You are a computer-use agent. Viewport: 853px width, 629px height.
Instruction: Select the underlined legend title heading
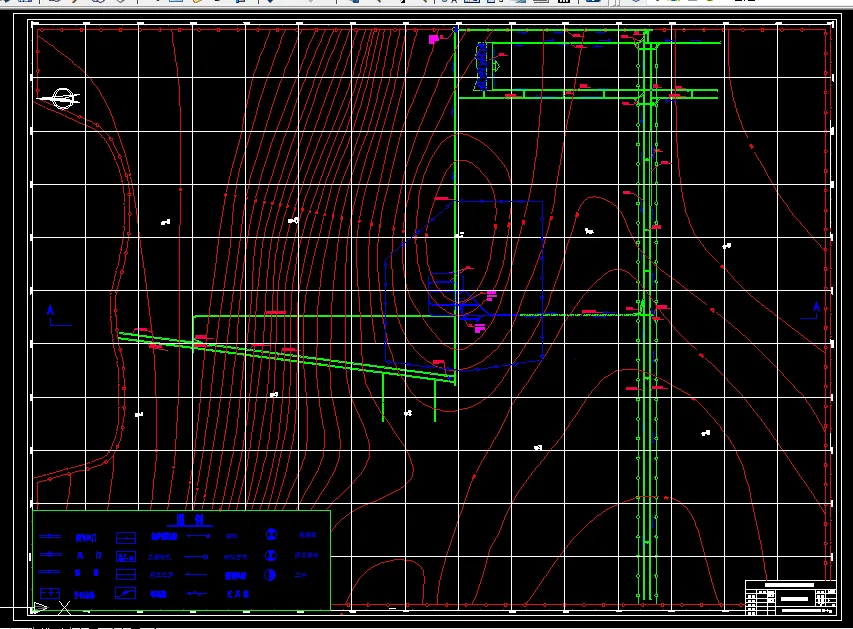(190, 520)
